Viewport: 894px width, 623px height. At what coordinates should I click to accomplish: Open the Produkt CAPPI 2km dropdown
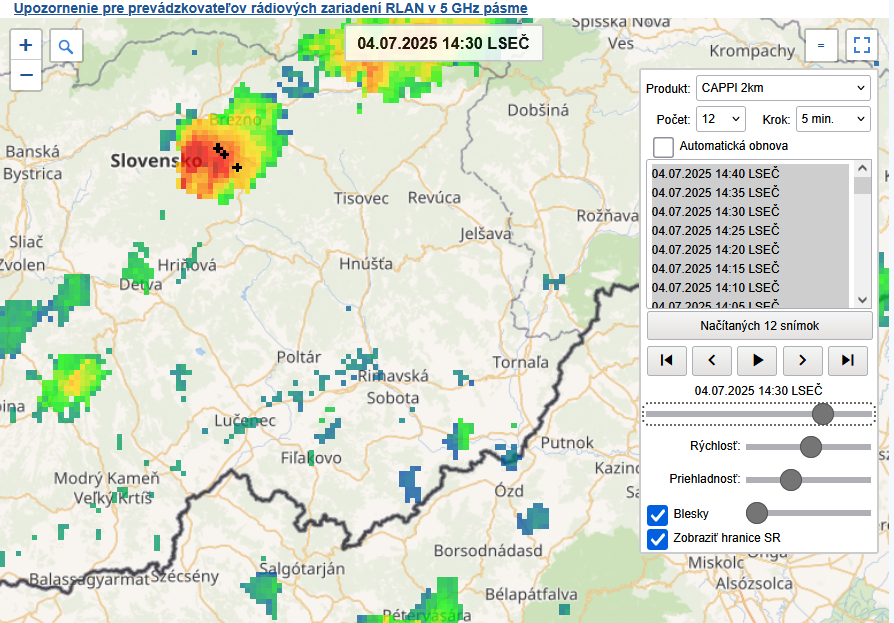[783, 88]
